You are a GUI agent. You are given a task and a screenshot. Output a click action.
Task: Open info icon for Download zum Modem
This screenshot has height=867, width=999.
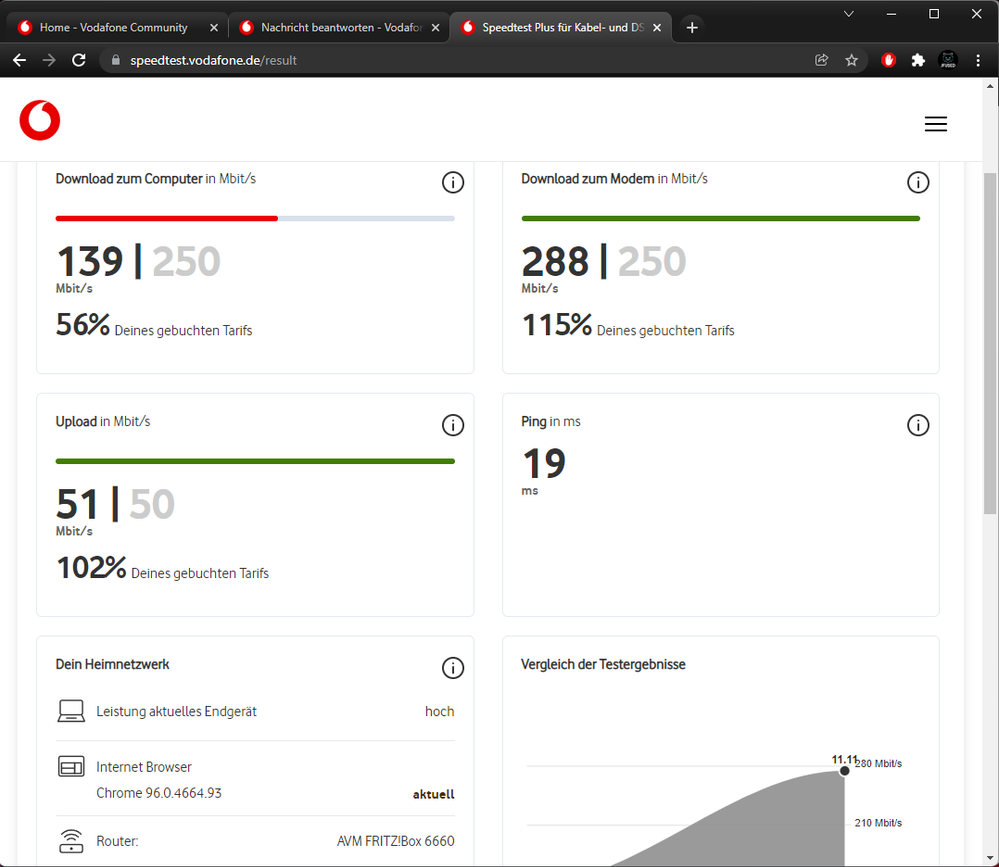[917, 182]
